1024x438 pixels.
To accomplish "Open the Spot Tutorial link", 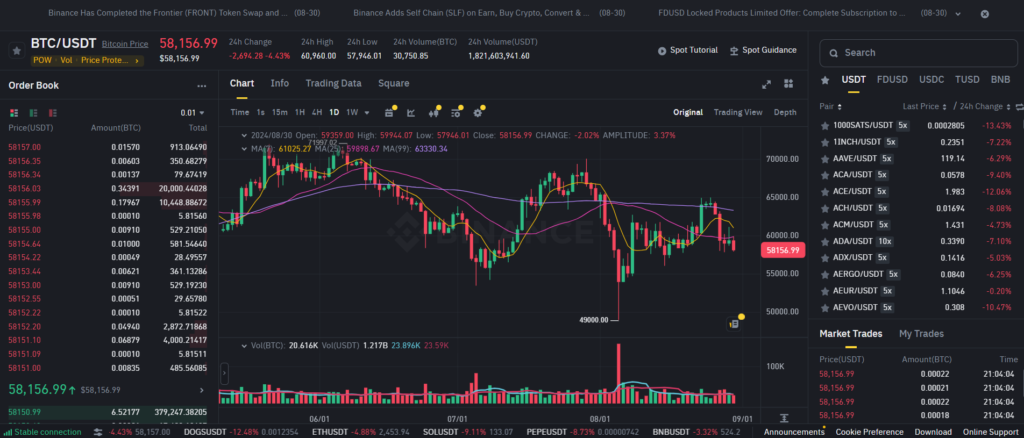I will click(687, 50).
